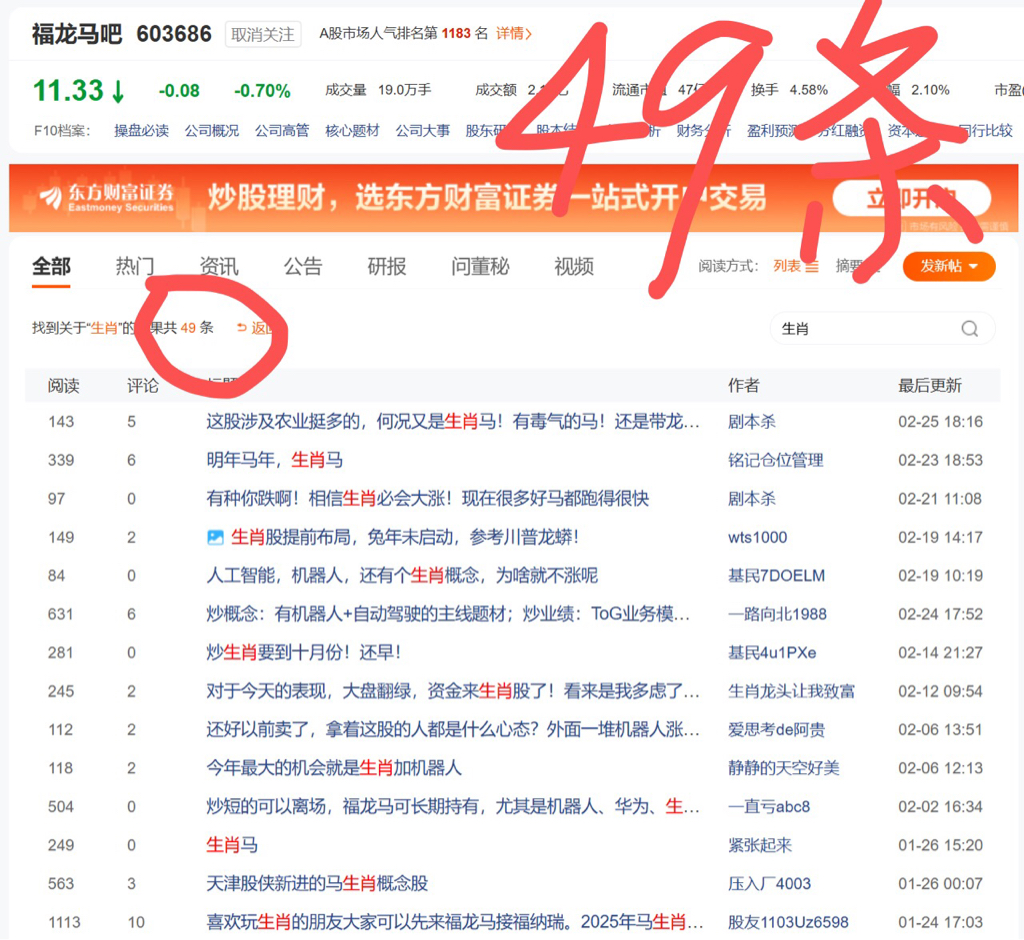Open 公司概况 F10 link
The height and width of the screenshot is (940, 1024).
tap(212, 131)
